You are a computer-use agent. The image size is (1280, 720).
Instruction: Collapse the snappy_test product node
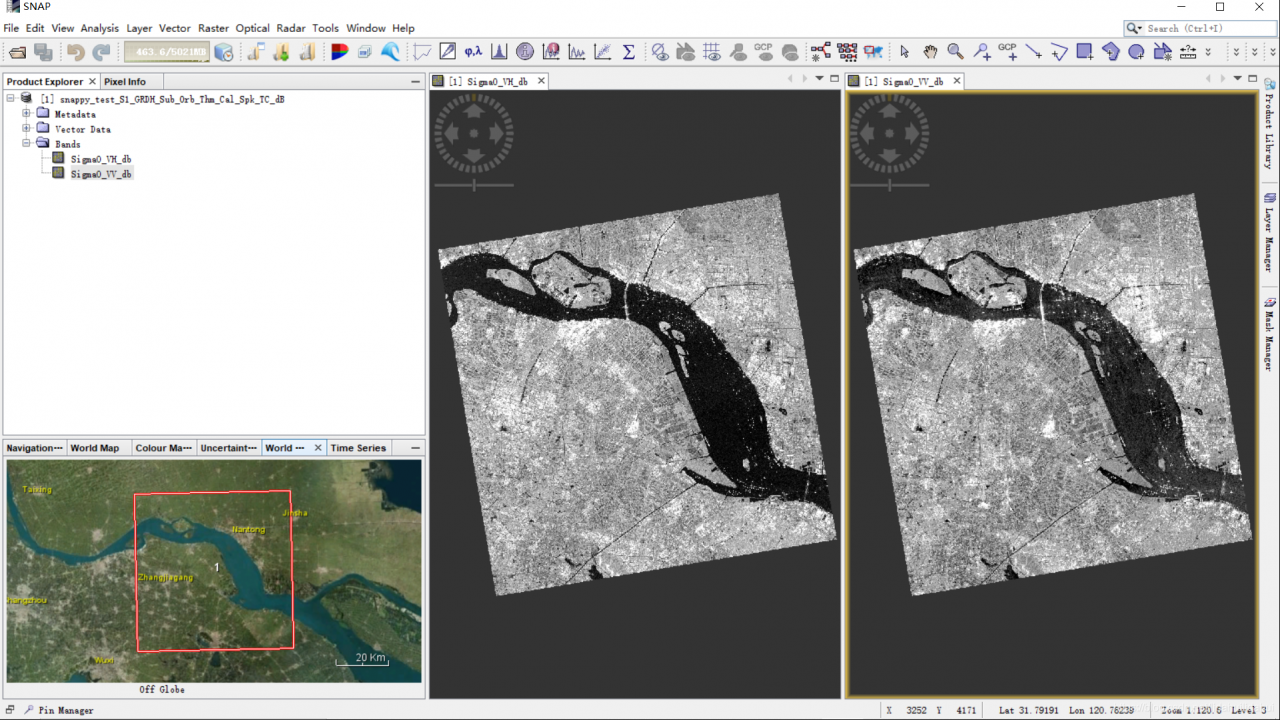pyautogui.click(x=11, y=98)
